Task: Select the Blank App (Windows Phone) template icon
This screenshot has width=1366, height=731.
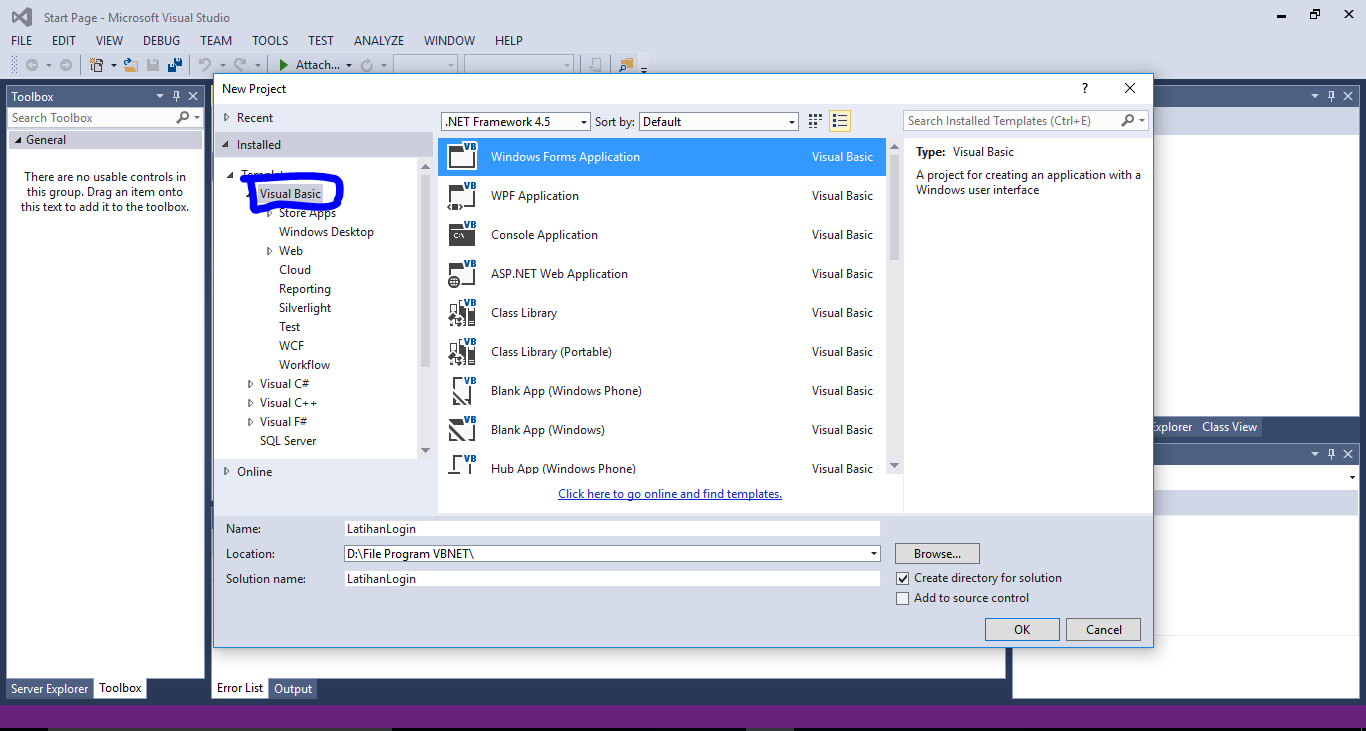Action: coord(462,390)
